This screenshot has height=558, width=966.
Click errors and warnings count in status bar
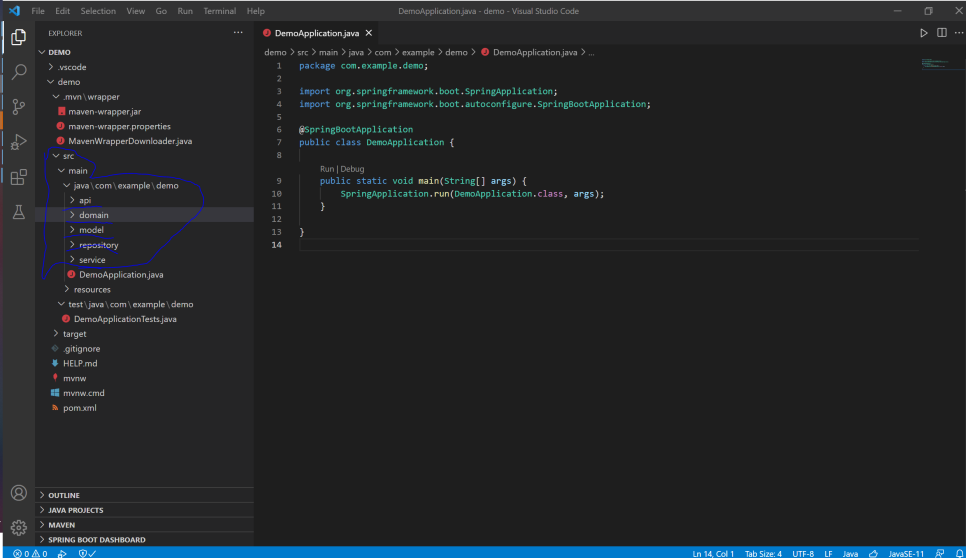[x=30, y=553]
